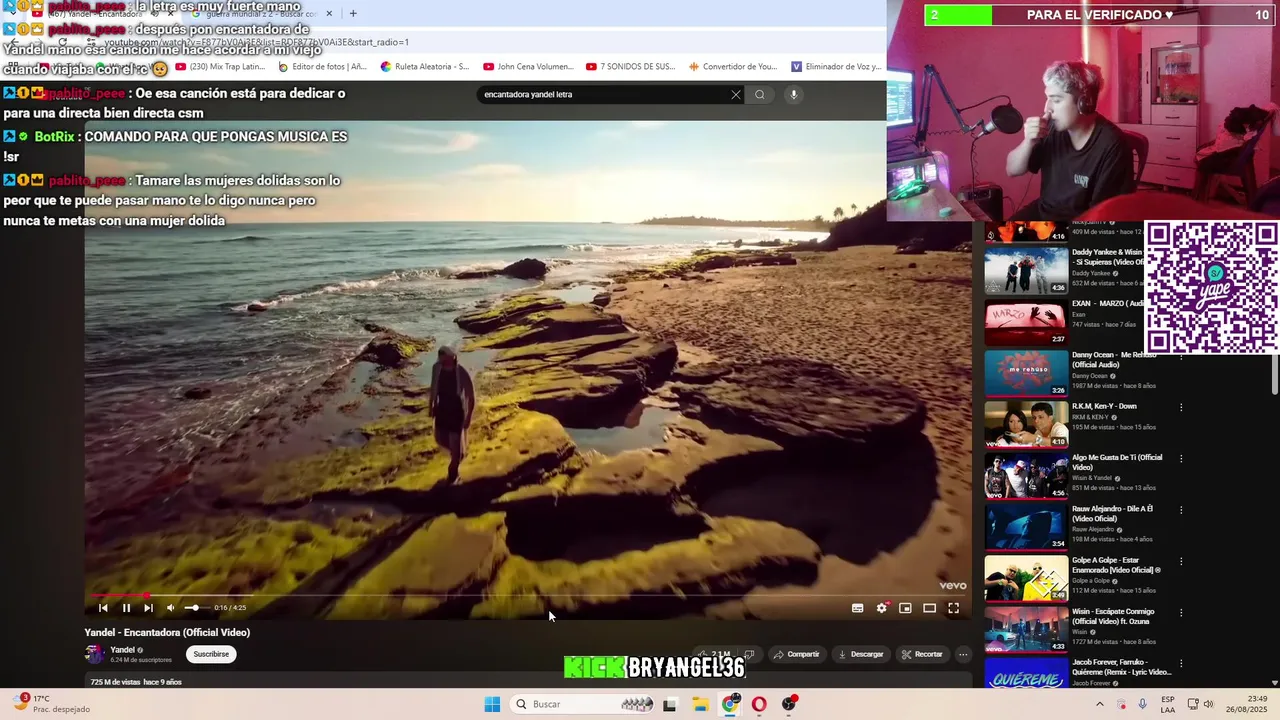The image size is (1280, 720).
Task: Start voice search with the microphone icon
Action: pos(794,95)
